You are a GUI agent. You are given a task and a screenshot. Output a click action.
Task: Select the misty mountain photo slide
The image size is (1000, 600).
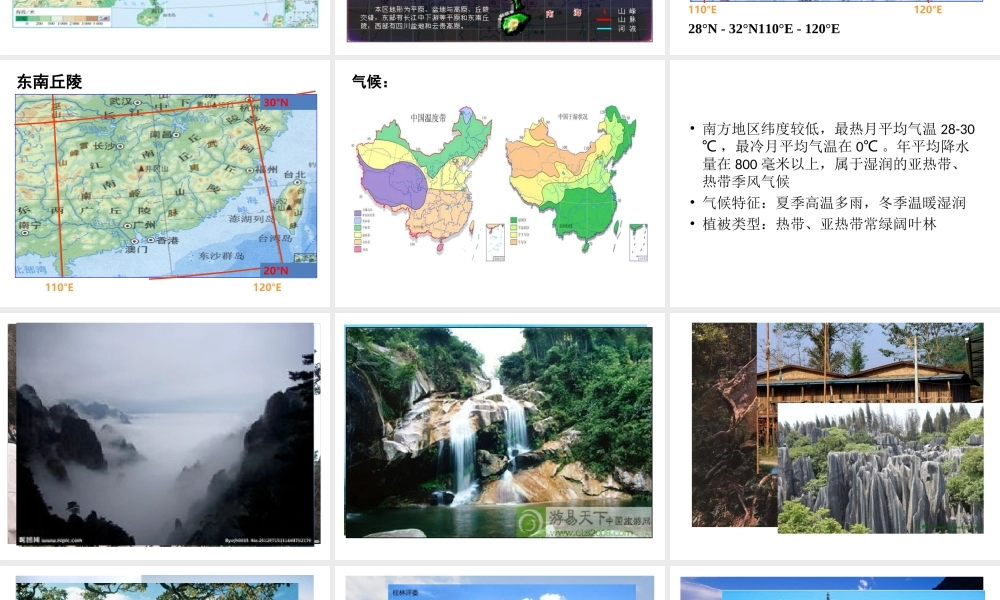tap(165, 435)
